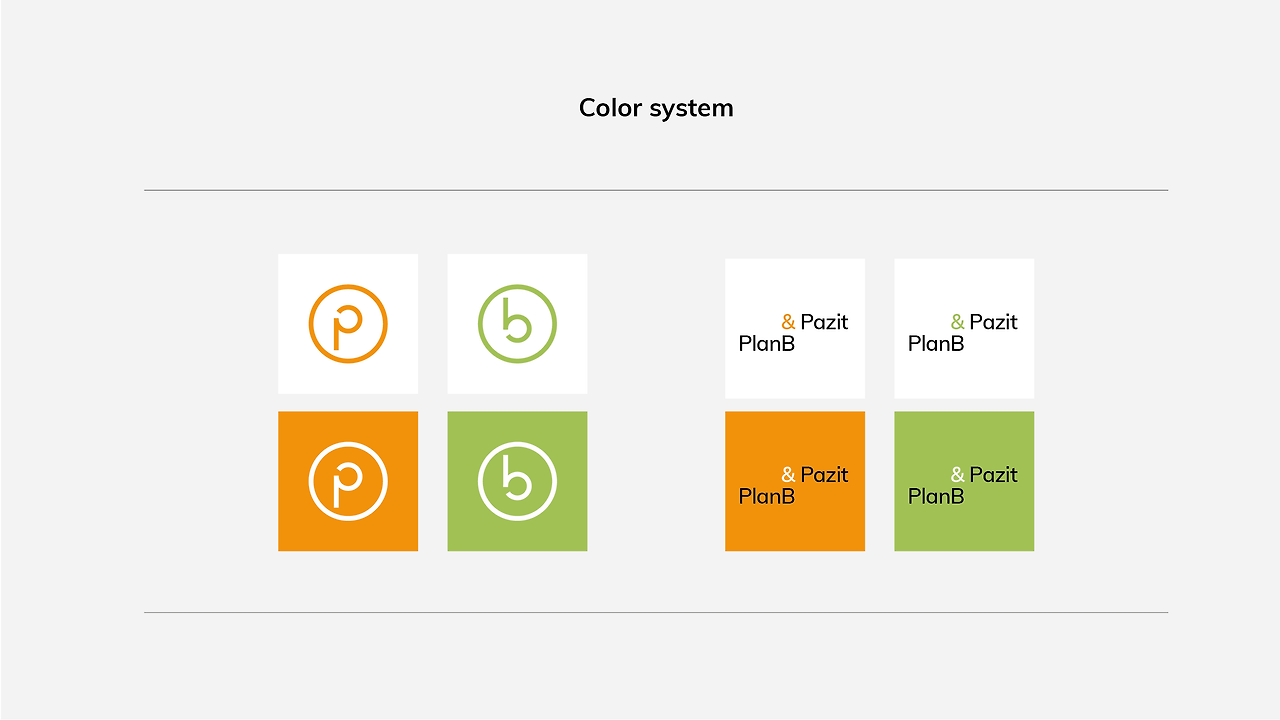Viewport: 1280px width, 720px height.
Task: Select "PlanB" text on the orange tile
Action: [766, 496]
